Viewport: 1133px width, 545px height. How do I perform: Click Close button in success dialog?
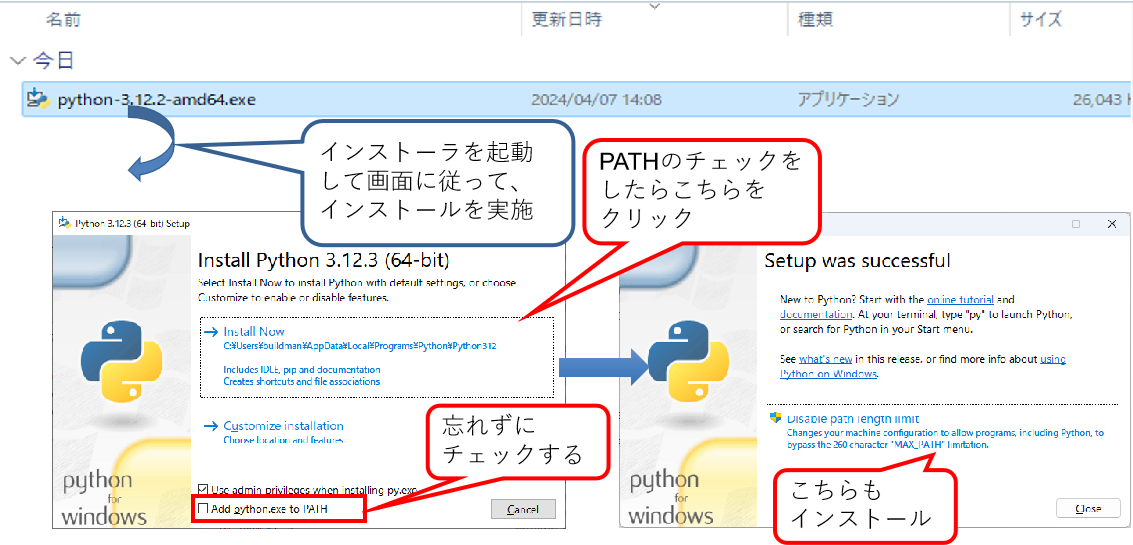(1087, 508)
